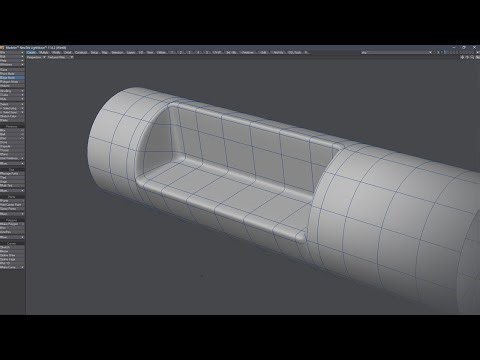The height and width of the screenshot is (360, 480).
Task: Expand the Make Curve dropdown
Action: 12,267
